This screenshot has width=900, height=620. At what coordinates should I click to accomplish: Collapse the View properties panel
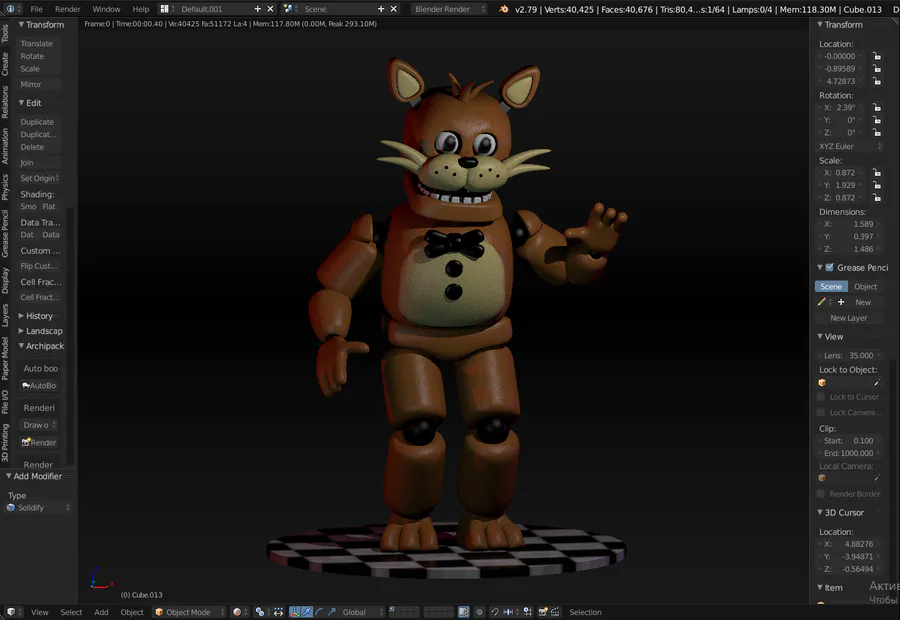coord(830,336)
